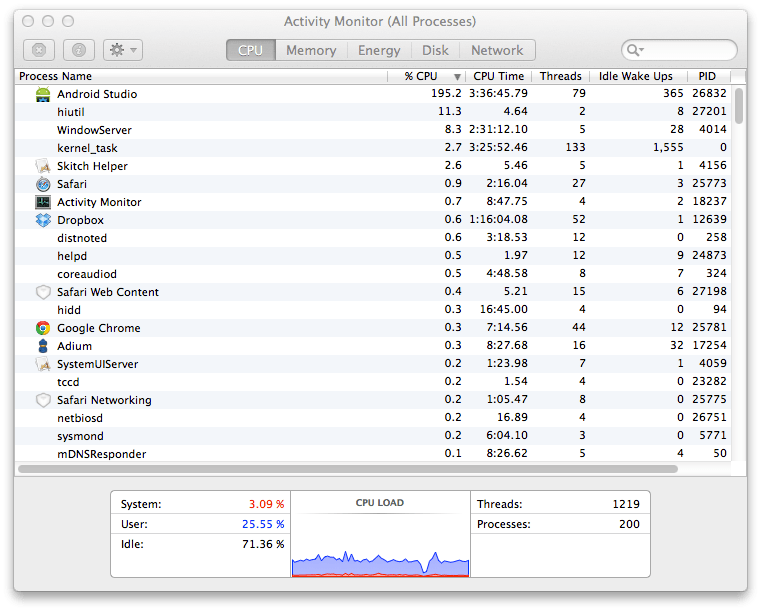761x611 pixels.
Task: Click kernel_task's 1,555 idle wake ups
Action: 668,147
